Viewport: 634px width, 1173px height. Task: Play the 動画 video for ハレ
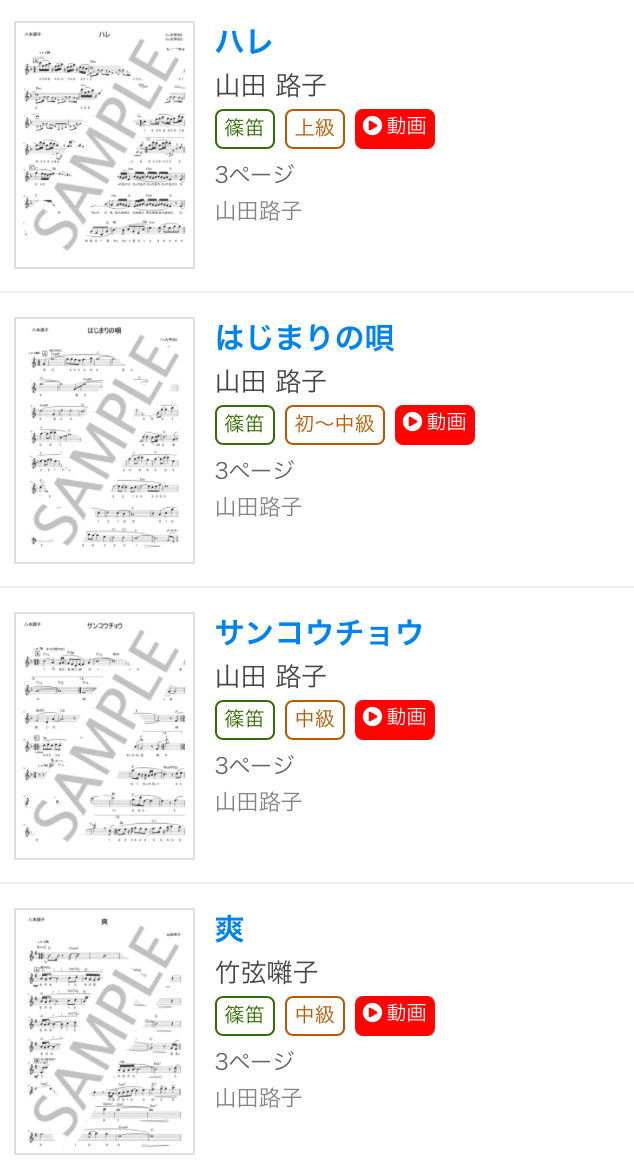[x=394, y=129]
